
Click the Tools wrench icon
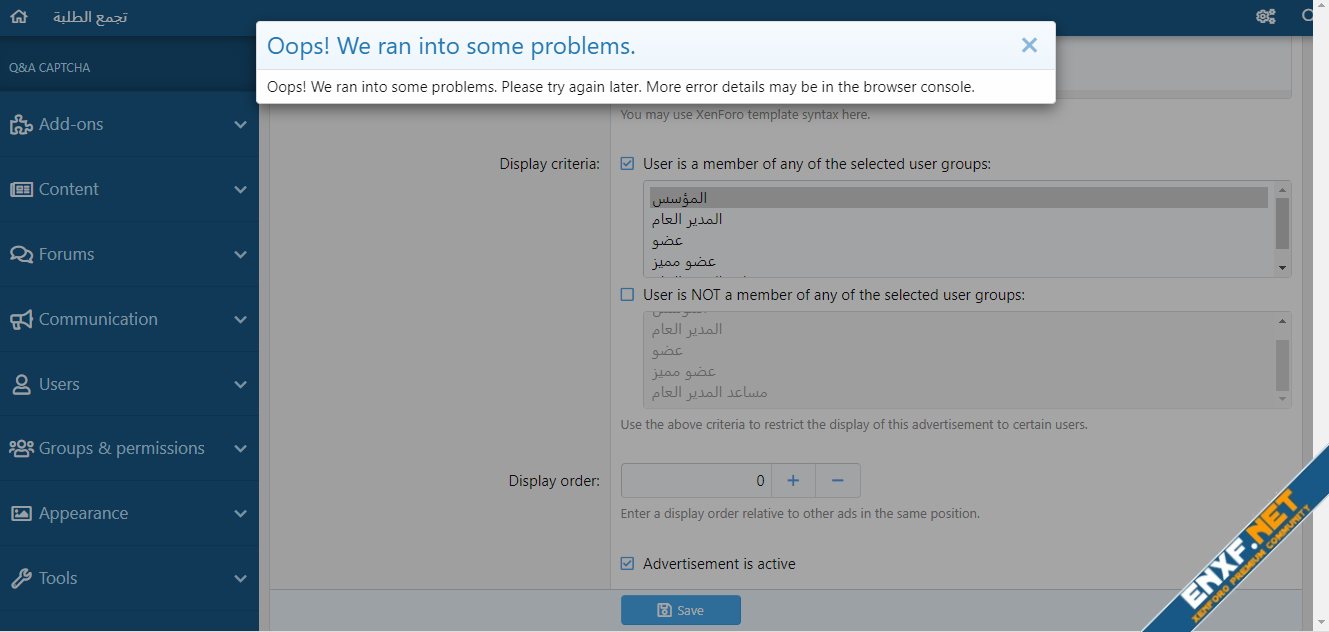click(x=21, y=579)
